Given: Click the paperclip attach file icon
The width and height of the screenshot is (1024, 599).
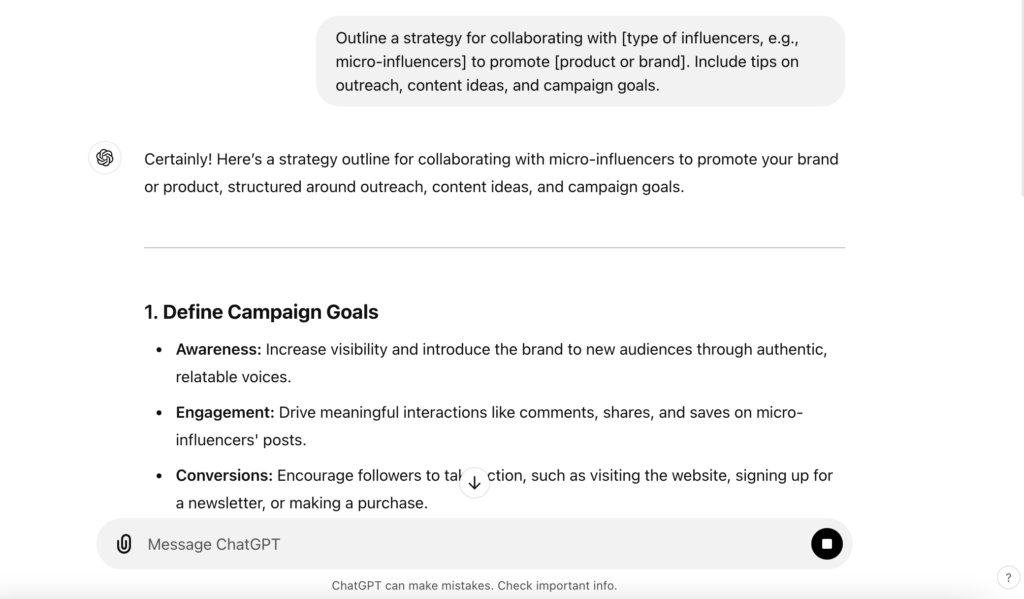Looking at the screenshot, I should coord(124,543).
